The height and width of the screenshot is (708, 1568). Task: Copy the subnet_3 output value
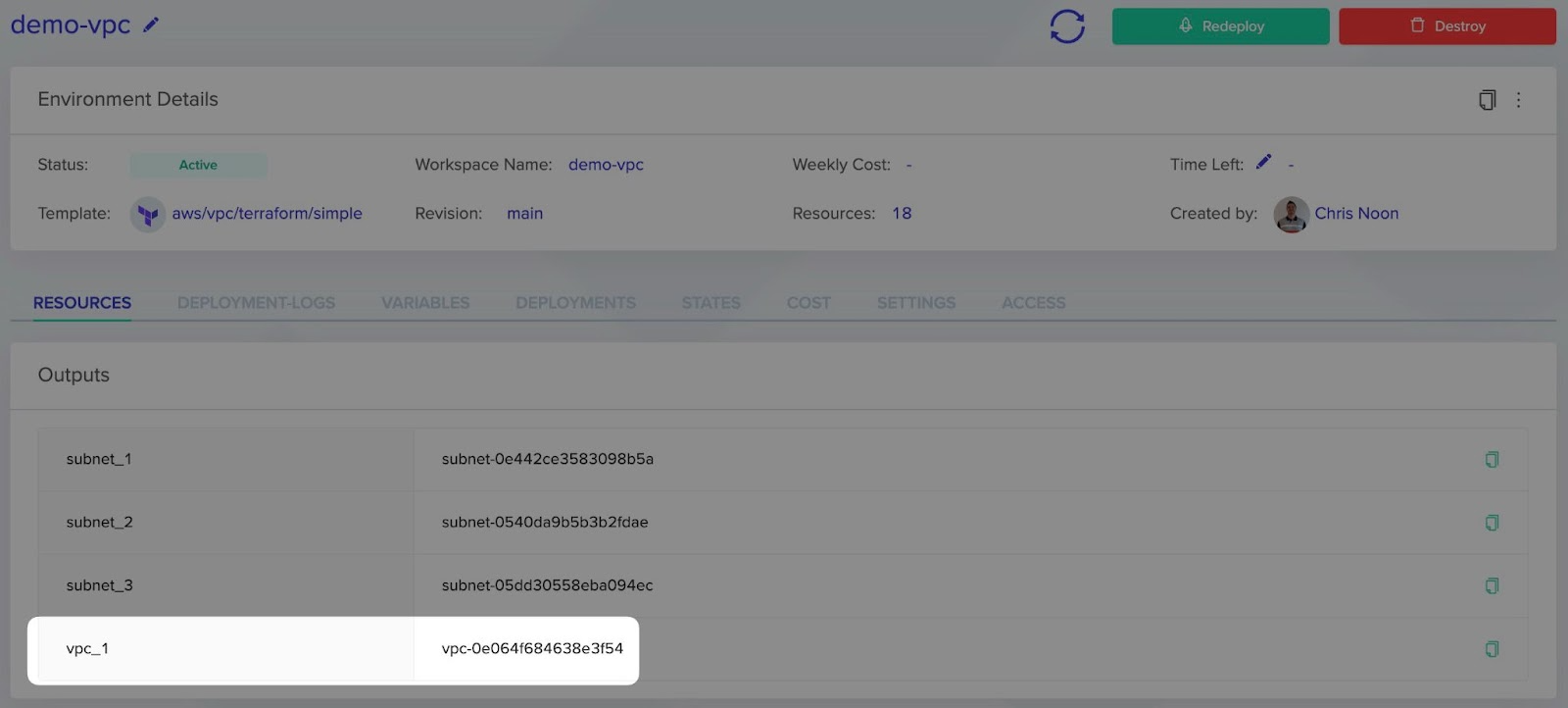tap(1492, 585)
